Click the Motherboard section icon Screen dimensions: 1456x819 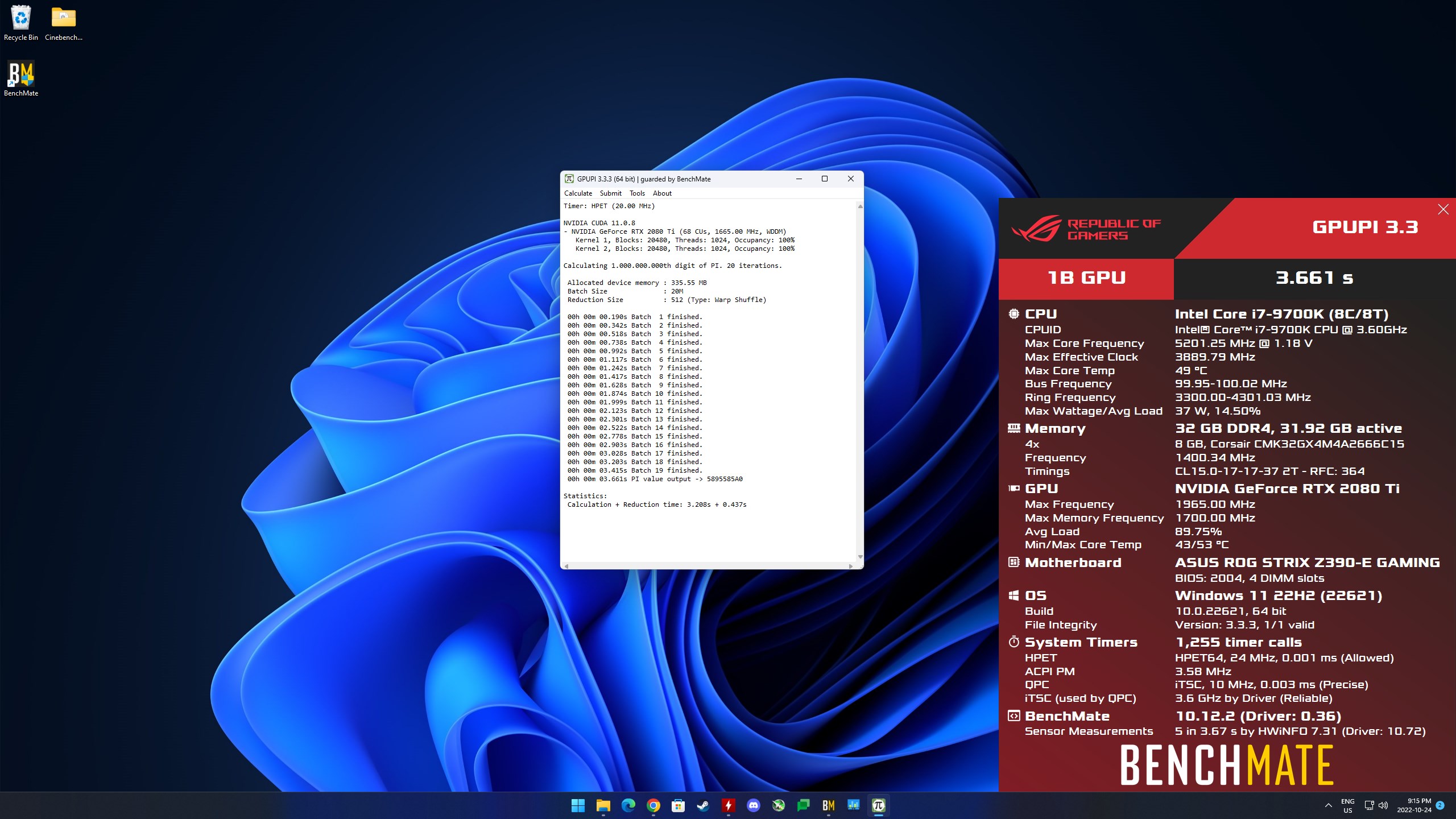pos(1014,562)
